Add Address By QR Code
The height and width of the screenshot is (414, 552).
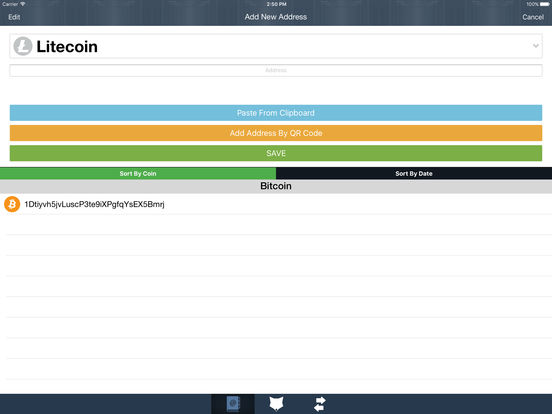276,133
